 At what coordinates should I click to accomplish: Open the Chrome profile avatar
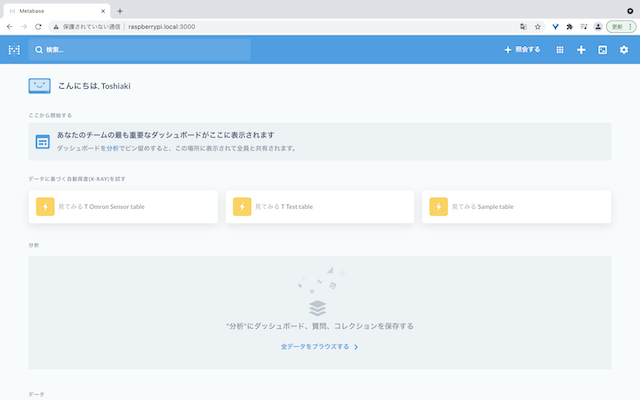(598, 27)
